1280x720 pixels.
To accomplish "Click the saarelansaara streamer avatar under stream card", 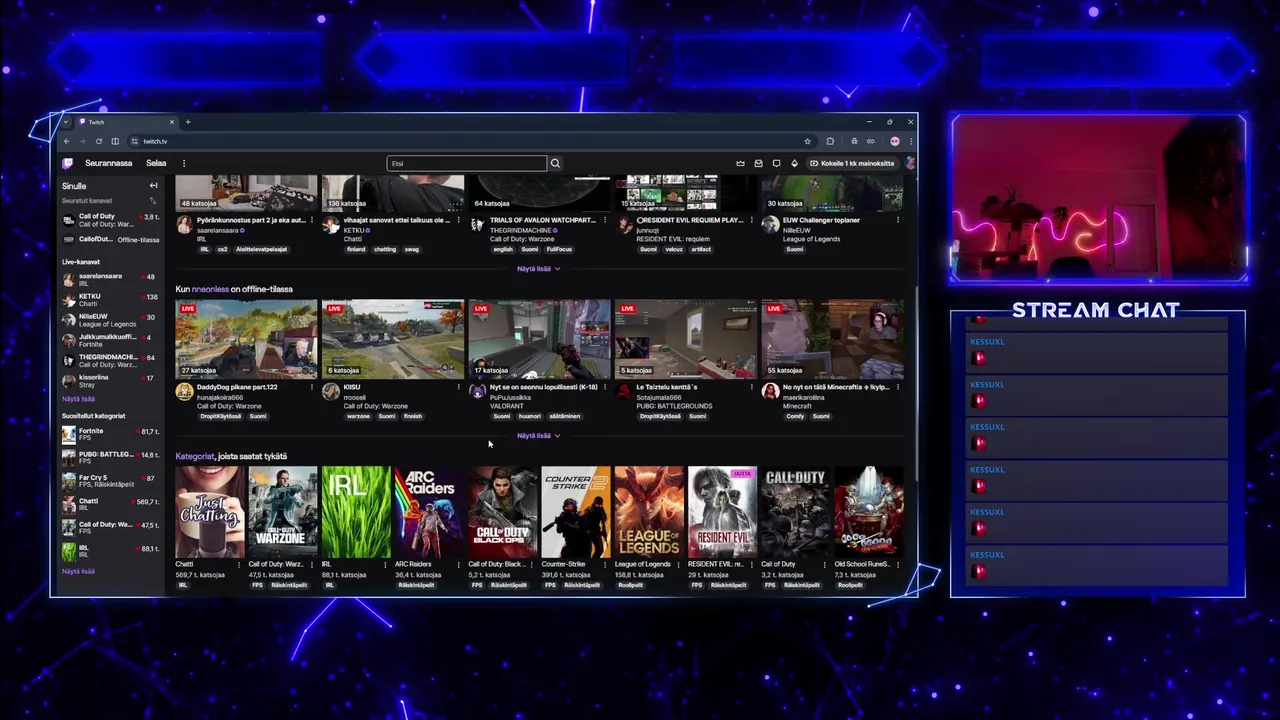I will (184, 225).
